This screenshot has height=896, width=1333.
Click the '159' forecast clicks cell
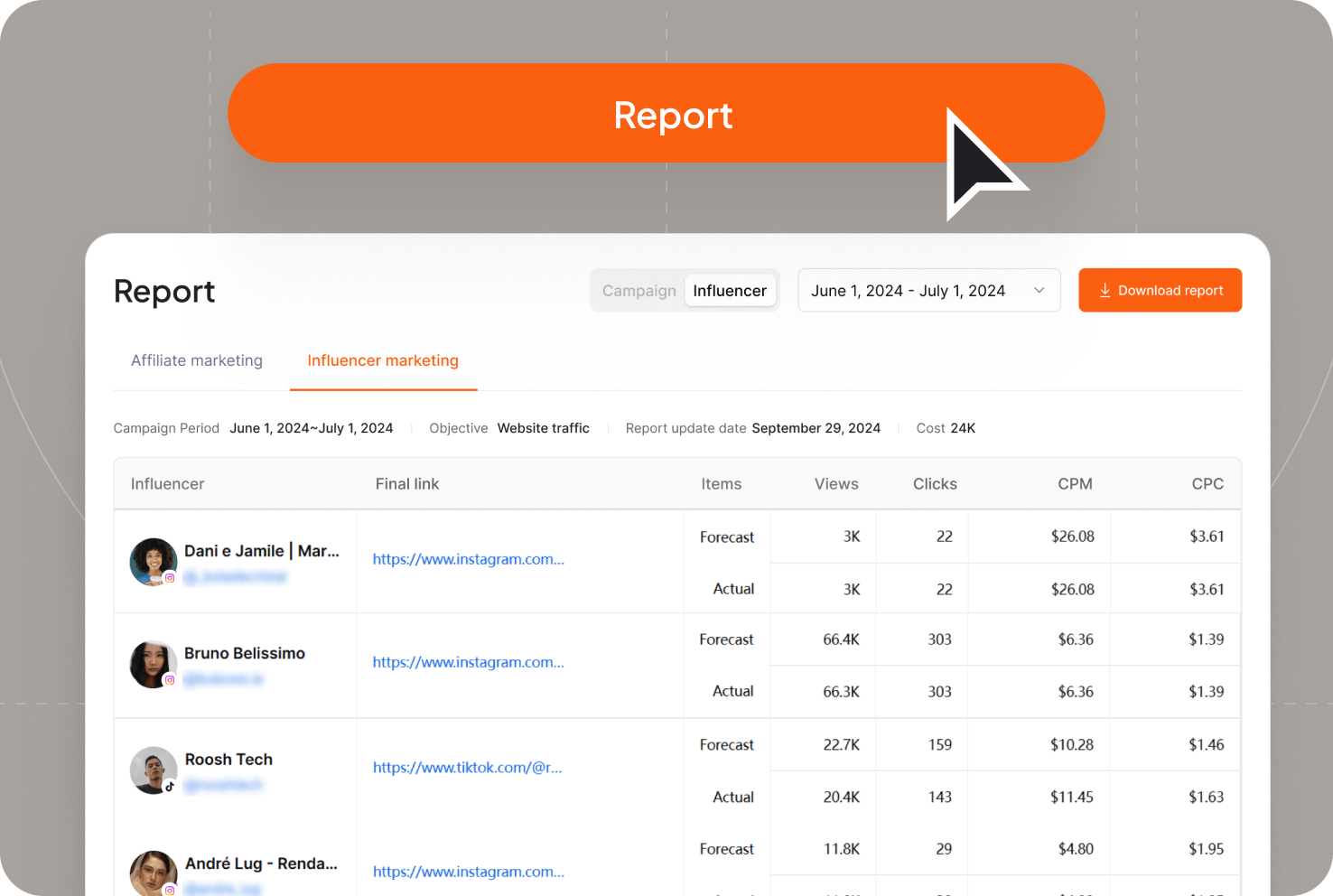940,745
